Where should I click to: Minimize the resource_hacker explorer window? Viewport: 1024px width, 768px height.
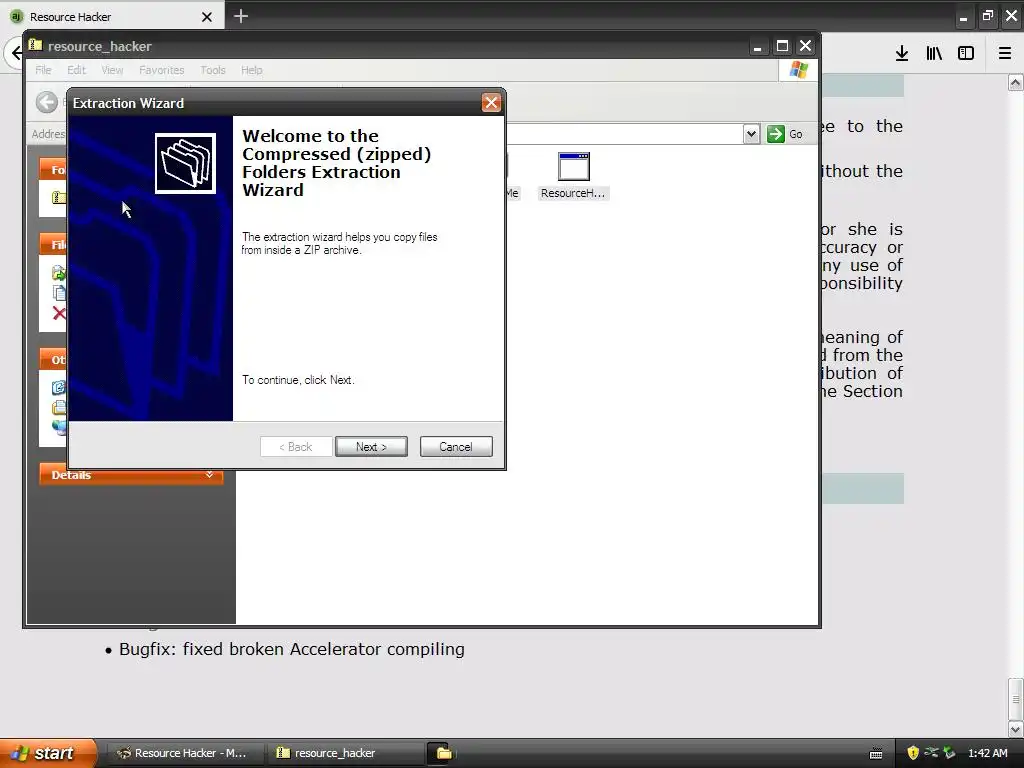[x=758, y=46]
